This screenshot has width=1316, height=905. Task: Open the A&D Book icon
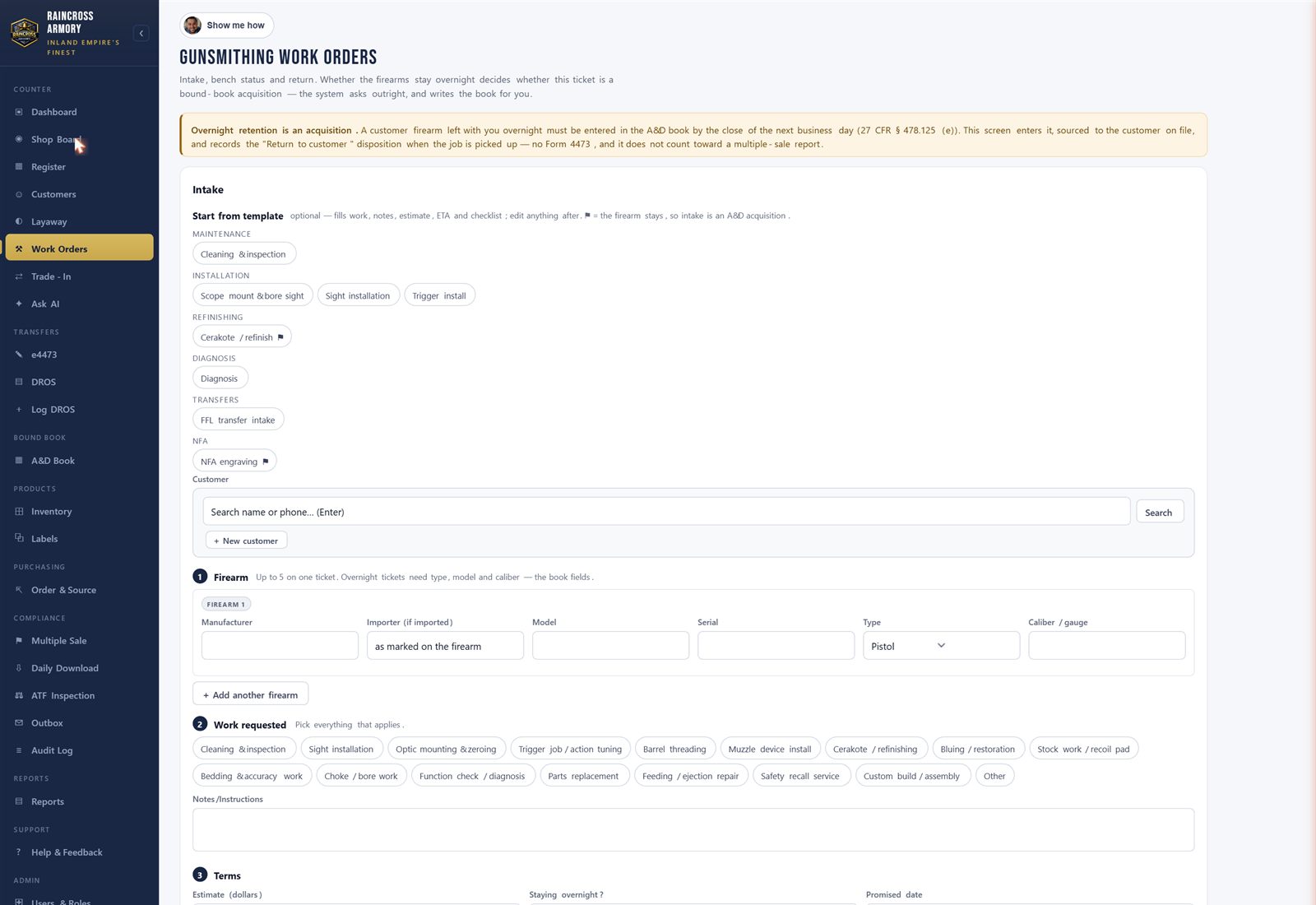[19, 461]
